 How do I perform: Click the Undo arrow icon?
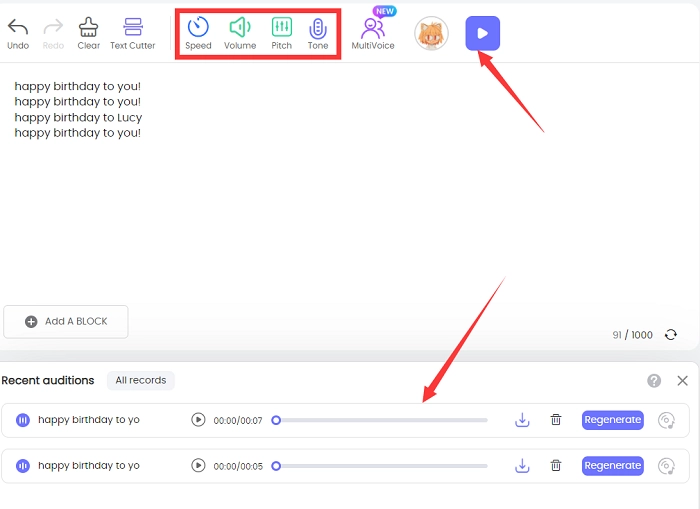point(17,27)
